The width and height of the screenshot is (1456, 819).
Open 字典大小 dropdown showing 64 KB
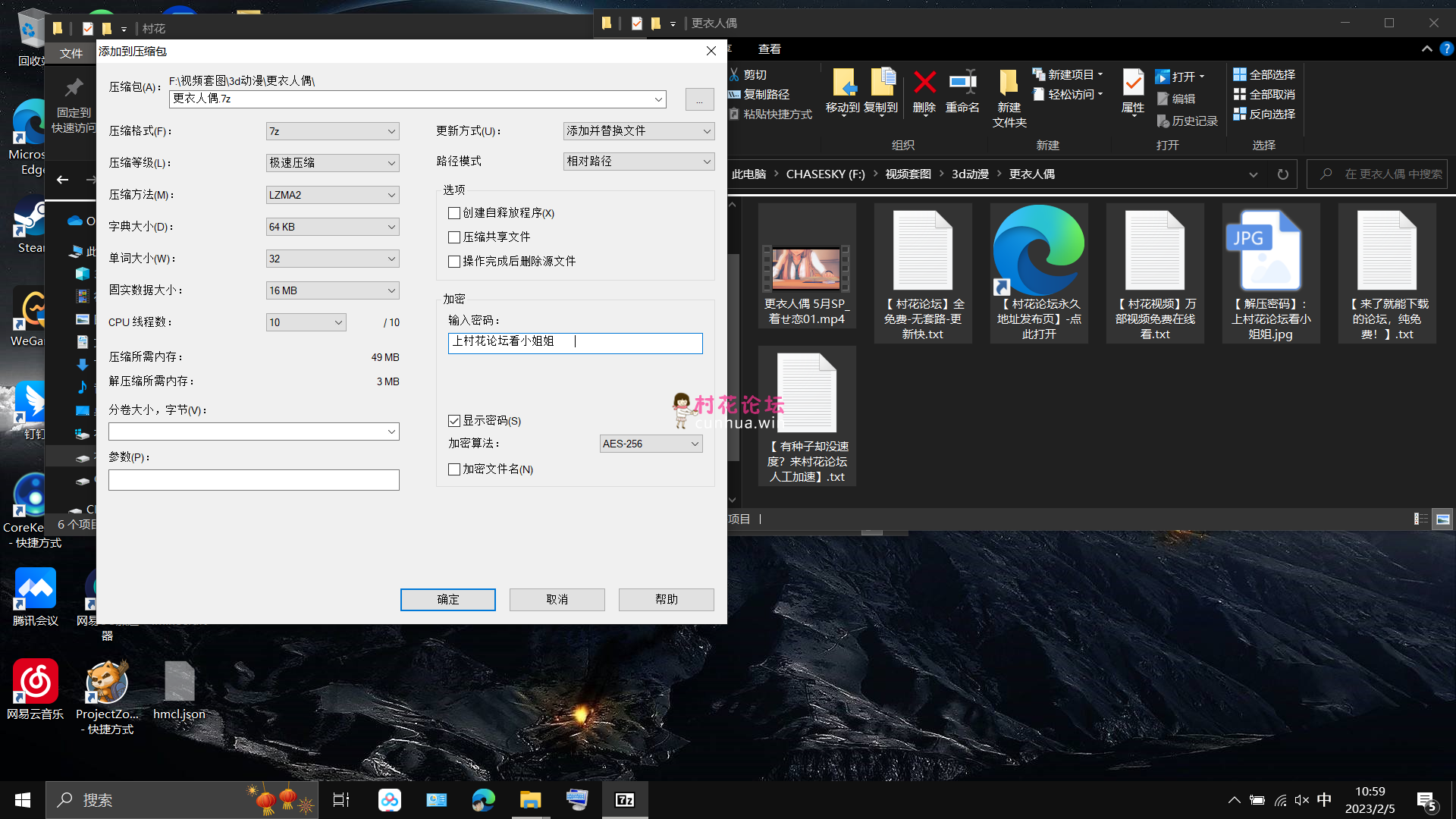[x=332, y=227]
